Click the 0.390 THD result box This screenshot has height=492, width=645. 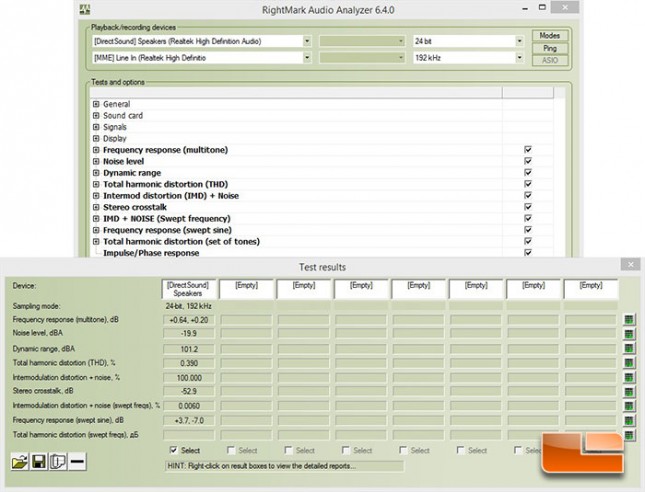pos(189,363)
